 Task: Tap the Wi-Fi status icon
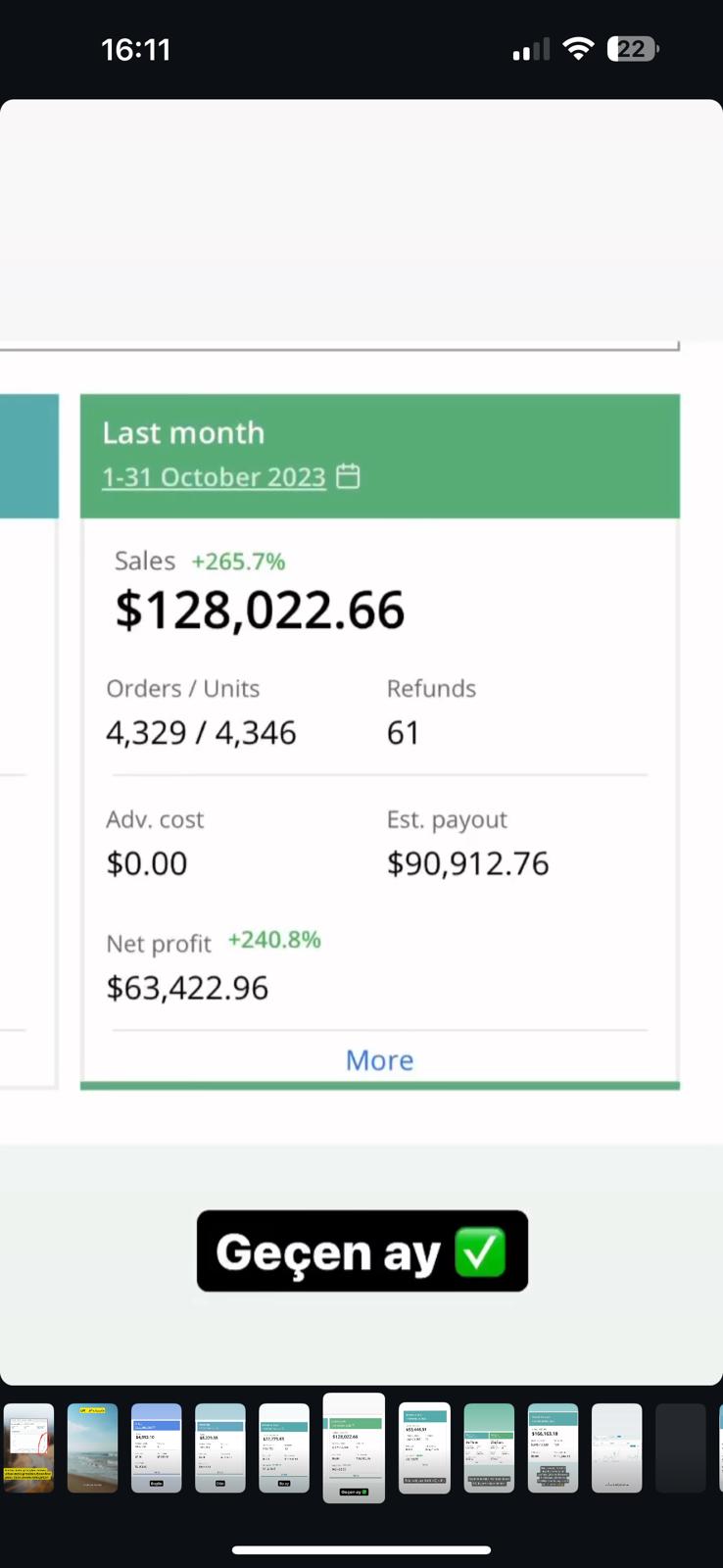coord(579,48)
